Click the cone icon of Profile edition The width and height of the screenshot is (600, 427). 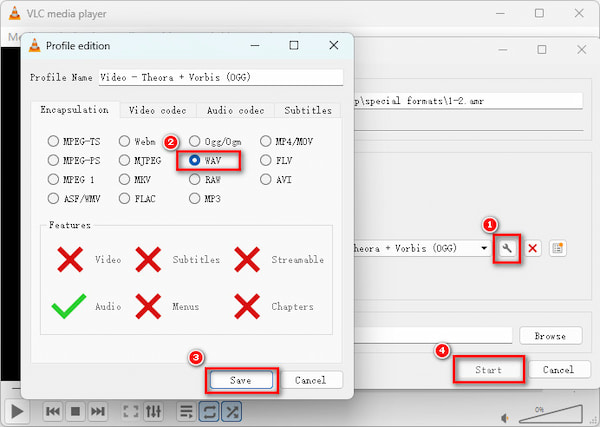[x=34, y=45]
